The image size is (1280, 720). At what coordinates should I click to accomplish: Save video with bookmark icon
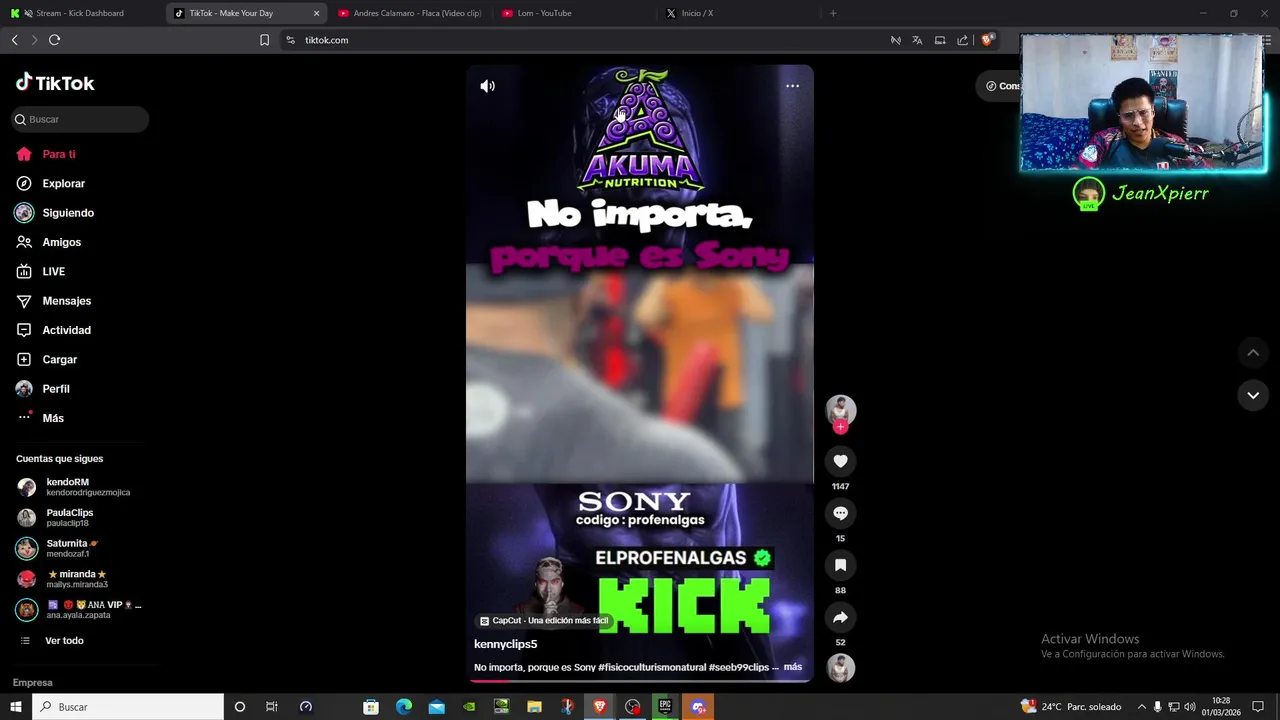(x=840, y=565)
